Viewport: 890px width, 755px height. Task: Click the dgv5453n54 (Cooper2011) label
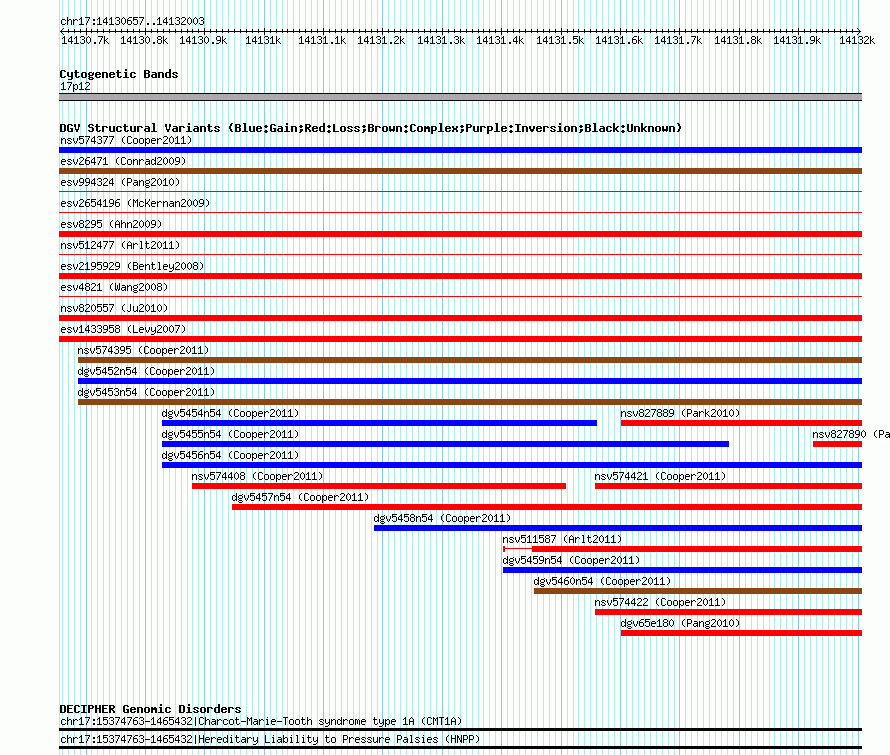146,392
